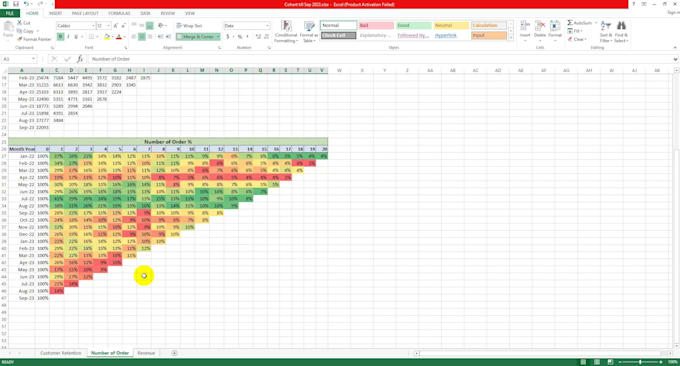Click the new sheet plus button
The width and height of the screenshot is (680, 366).
(174, 353)
